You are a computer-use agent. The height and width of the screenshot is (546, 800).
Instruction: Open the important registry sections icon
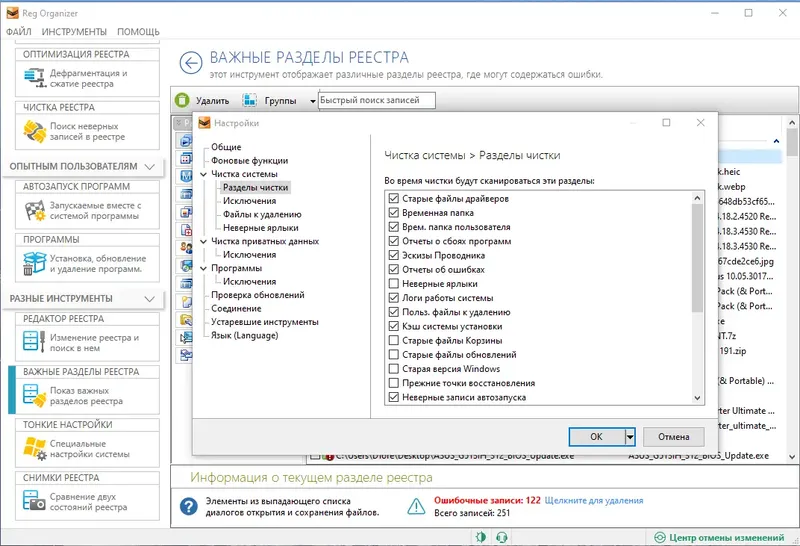click(x=35, y=395)
